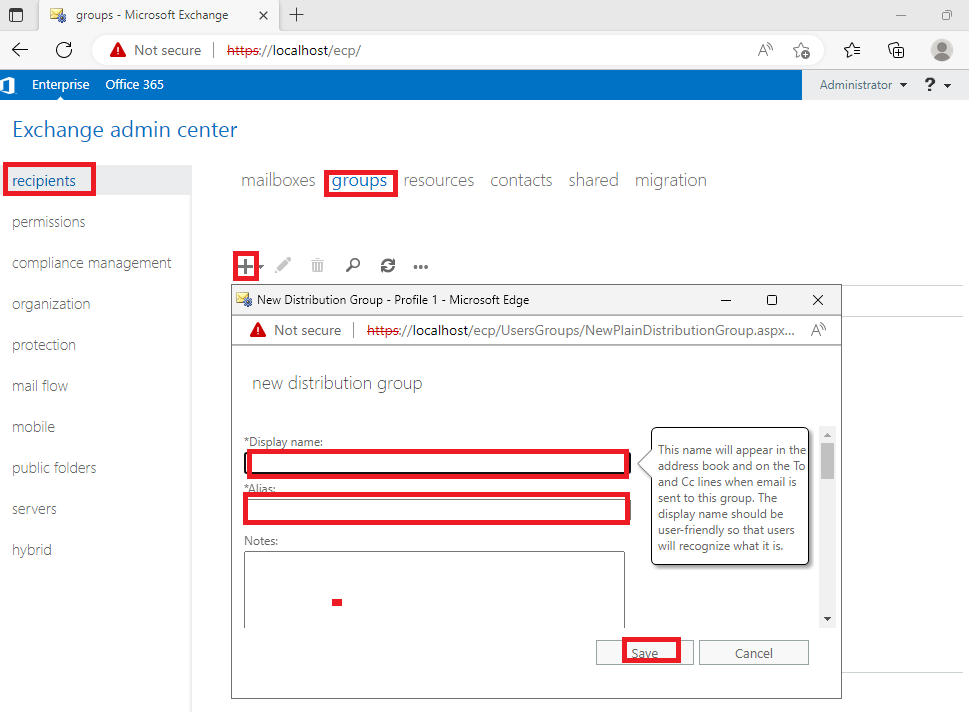969x722 pixels.
Task: Select Office 365 in the top menu
Action: coord(134,85)
